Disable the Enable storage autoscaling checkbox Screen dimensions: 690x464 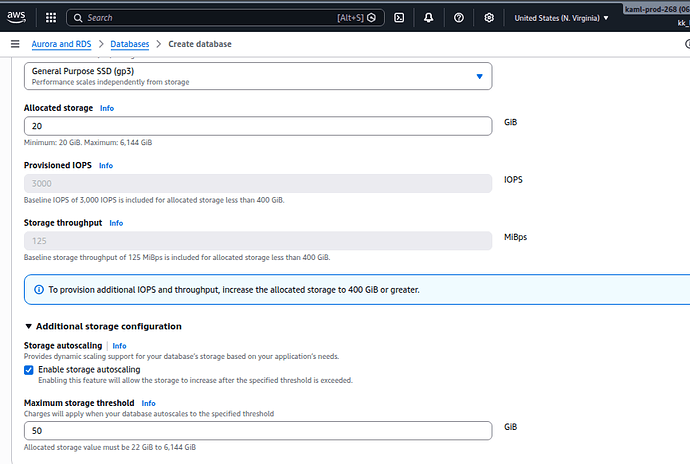point(29,369)
